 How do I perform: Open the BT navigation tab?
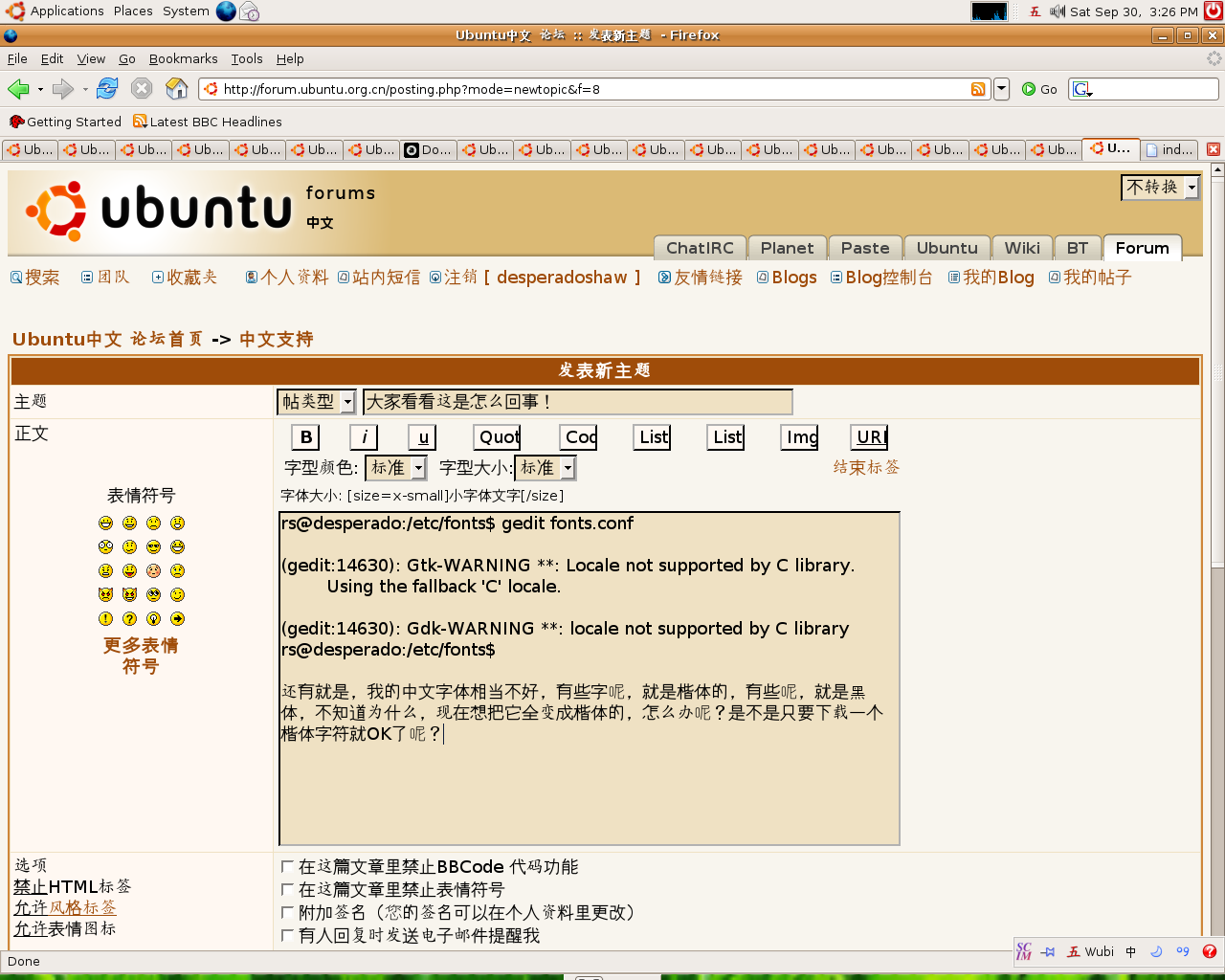pos(1078,248)
